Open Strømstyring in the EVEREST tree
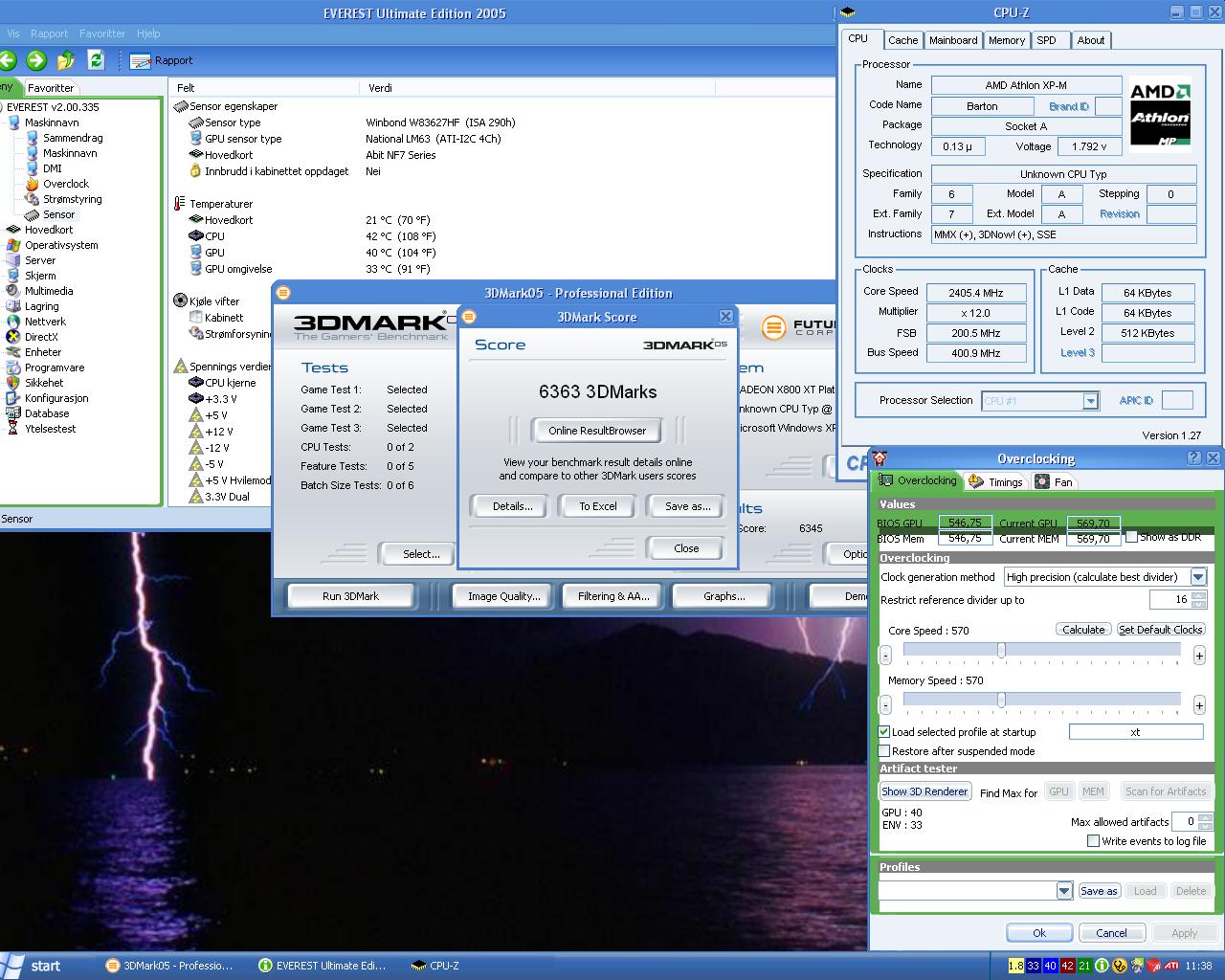Image resolution: width=1225 pixels, height=980 pixels. tap(72, 199)
